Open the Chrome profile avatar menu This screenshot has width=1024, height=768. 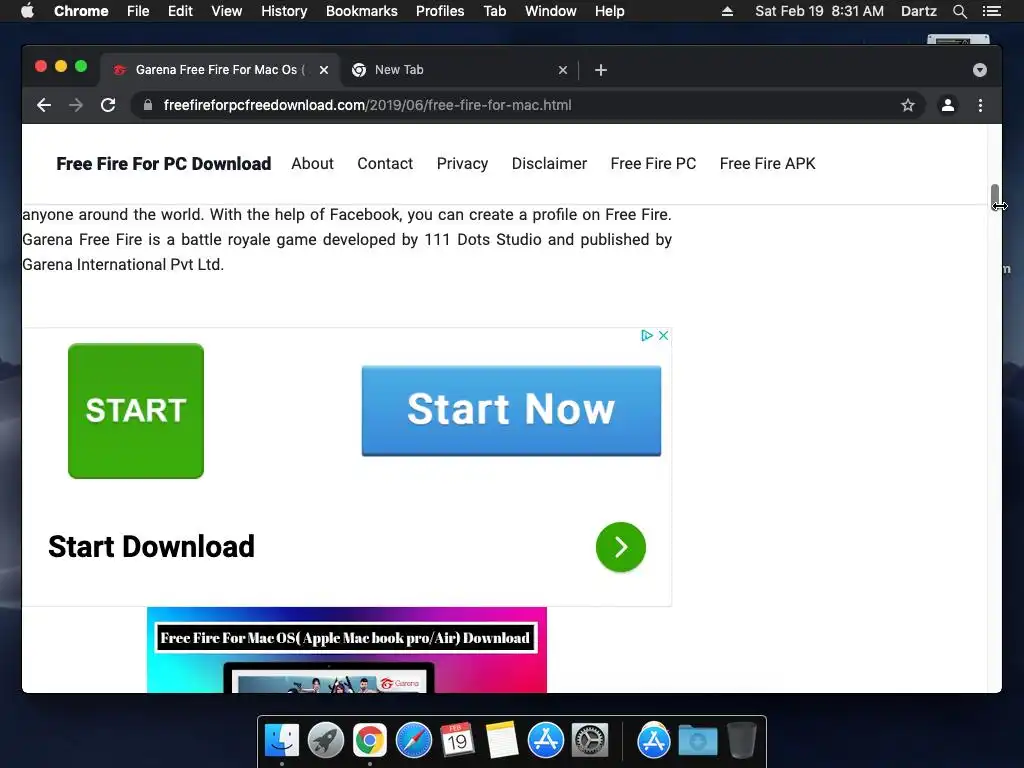948,105
